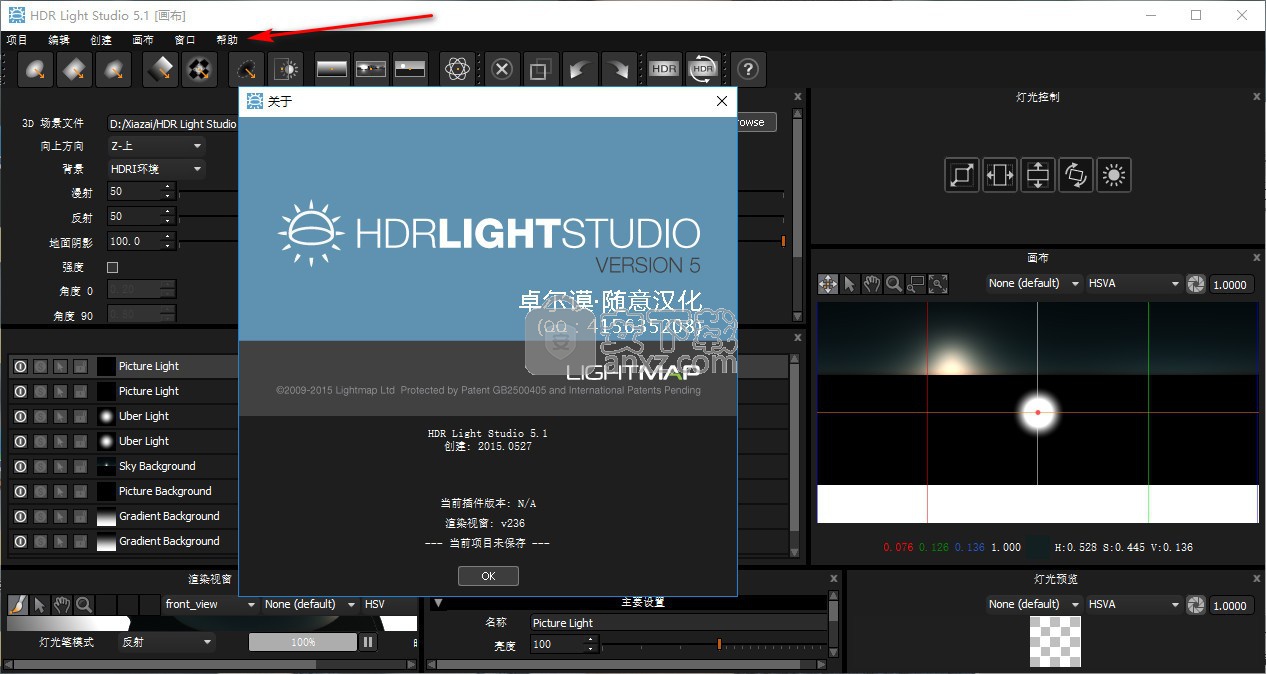This screenshot has width=1266, height=674.
Task: Open the front_view camera dropdown
Action: [x=211, y=604]
